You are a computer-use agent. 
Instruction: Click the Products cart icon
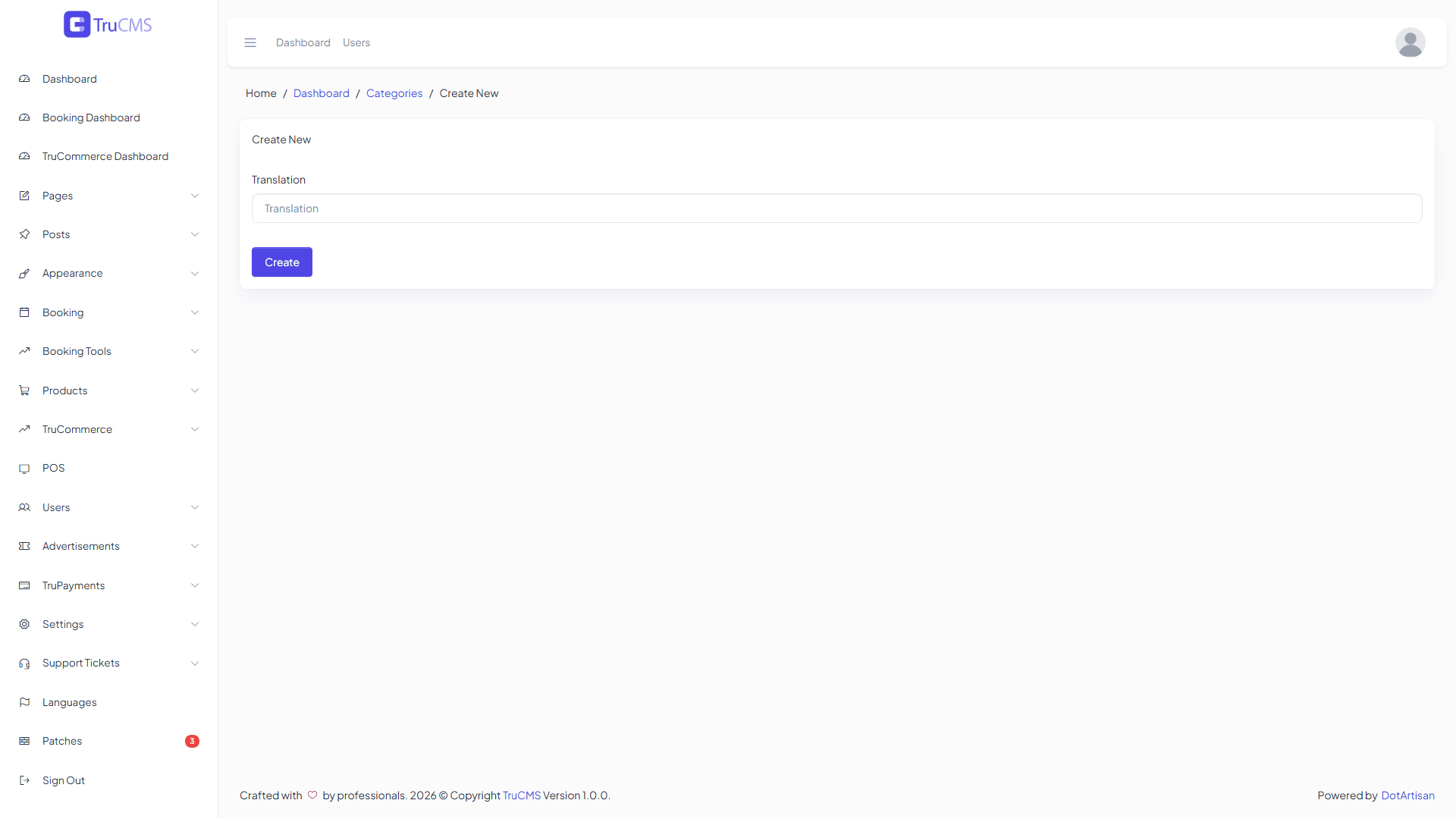pyautogui.click(x=24, y=391)
